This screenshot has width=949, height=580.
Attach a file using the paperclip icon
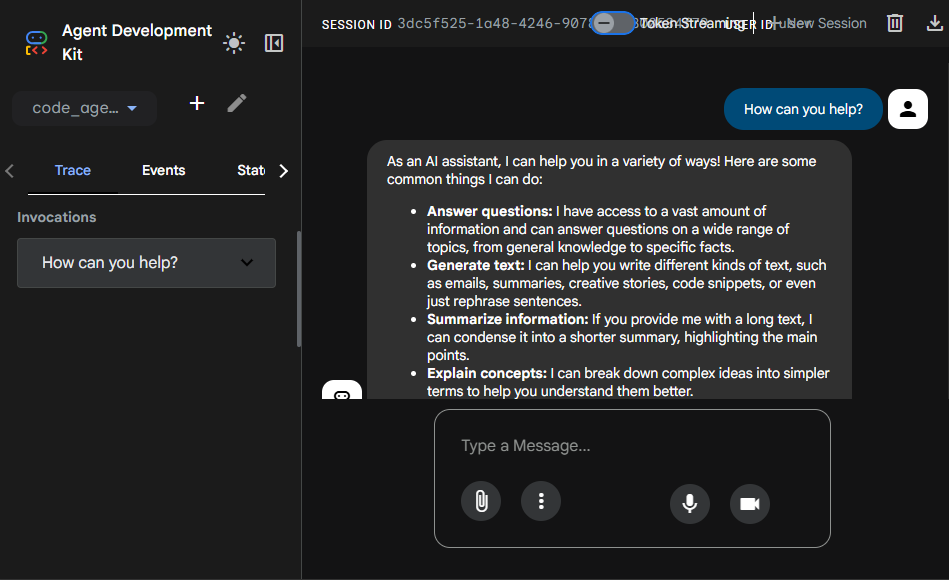click(x=481, y=500)
